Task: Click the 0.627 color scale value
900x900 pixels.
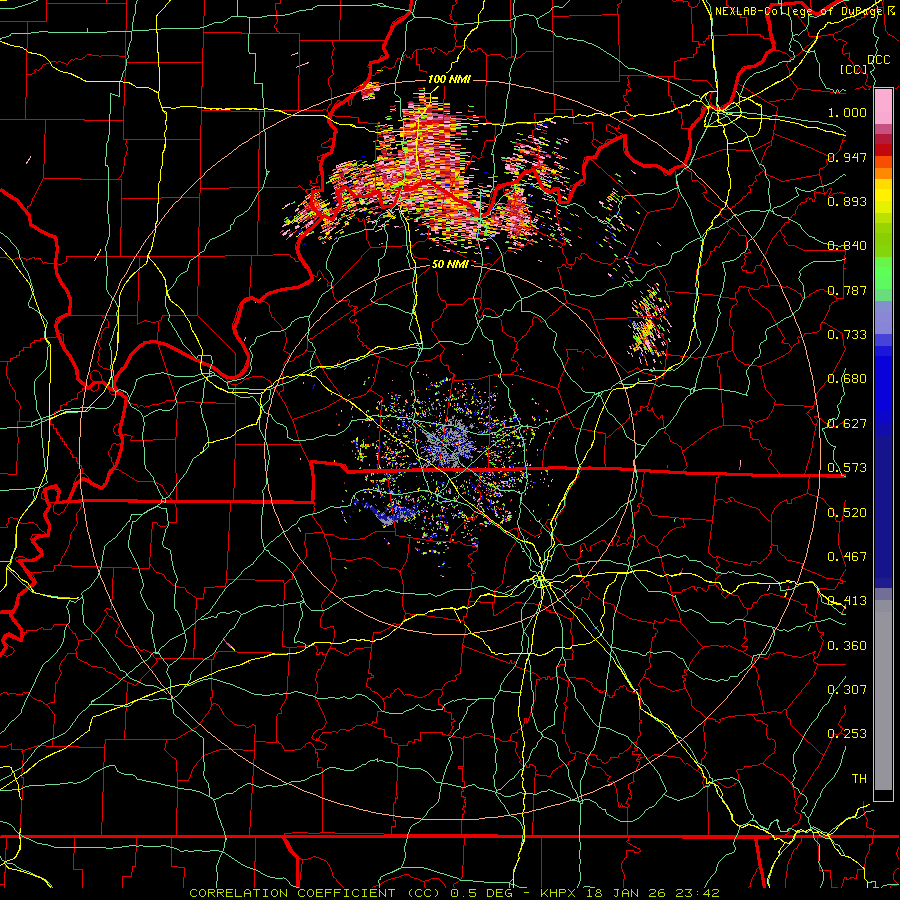Action: tap(847, 424)
